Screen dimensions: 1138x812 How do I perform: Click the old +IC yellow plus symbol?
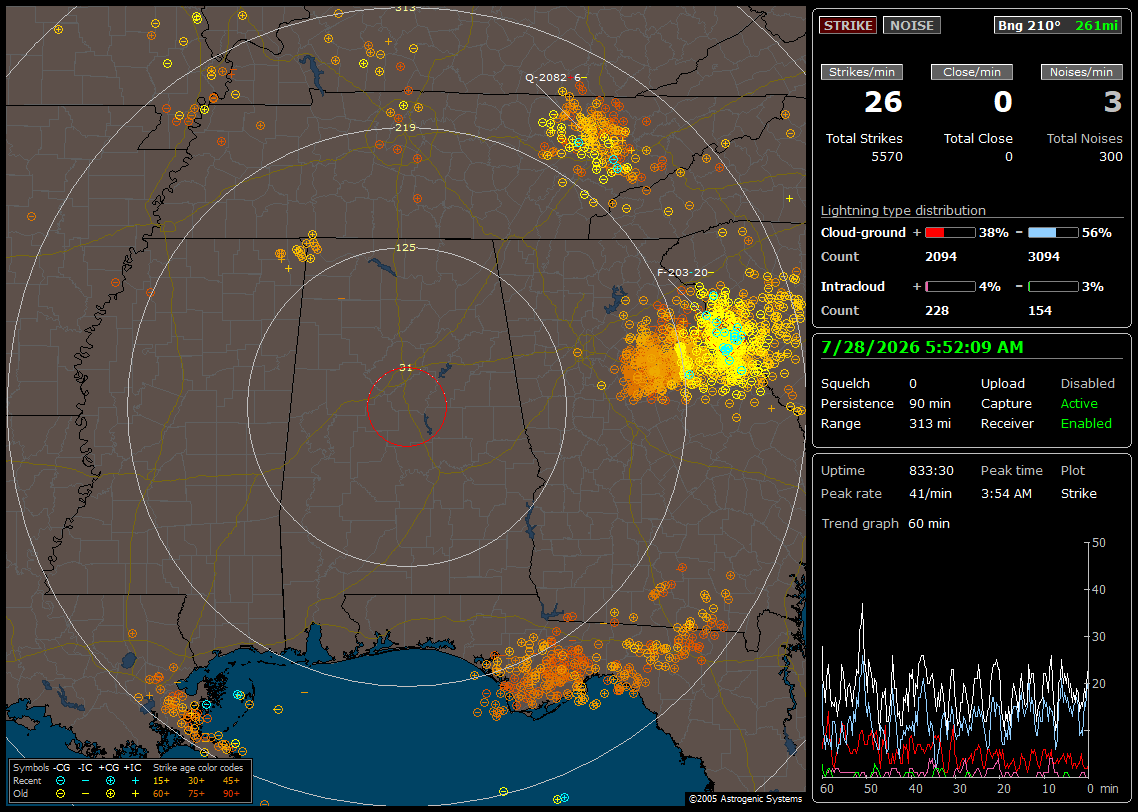(x=135, y=794)
